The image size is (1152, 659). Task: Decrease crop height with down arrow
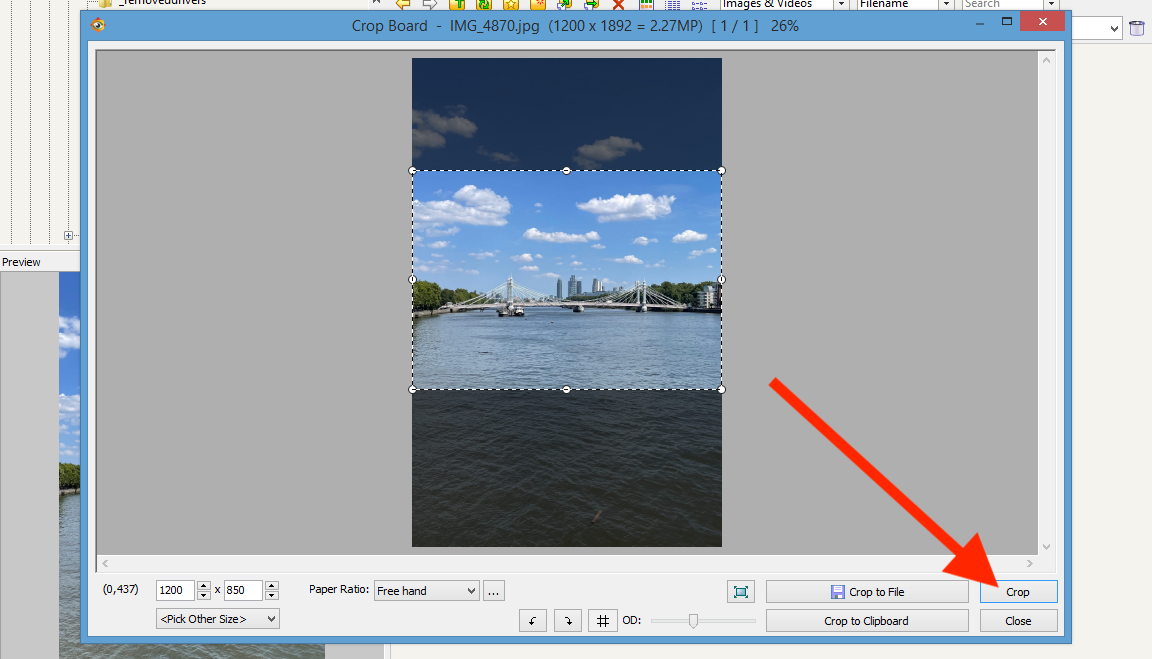(272, 595)
